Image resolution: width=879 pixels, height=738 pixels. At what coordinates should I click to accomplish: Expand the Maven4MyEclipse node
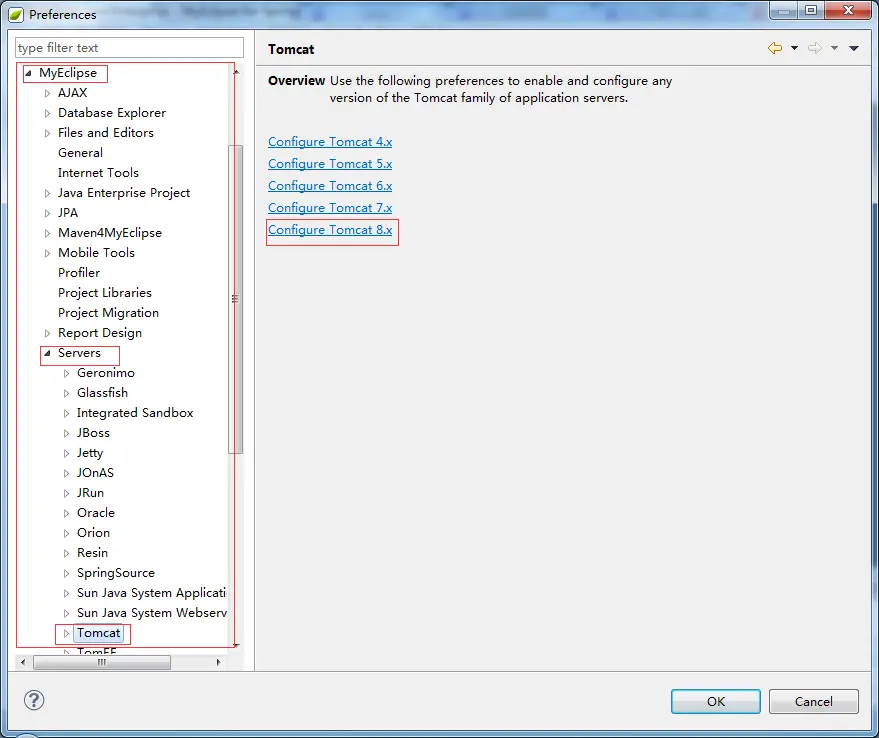[48, 233]
